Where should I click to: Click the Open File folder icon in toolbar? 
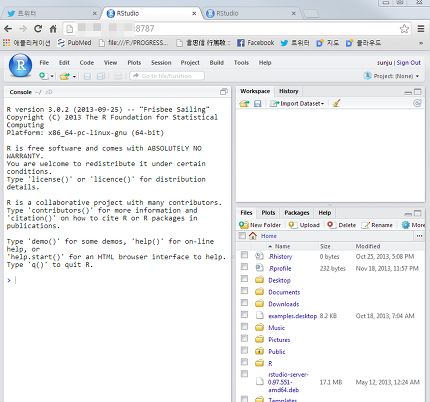pos(65,76)
